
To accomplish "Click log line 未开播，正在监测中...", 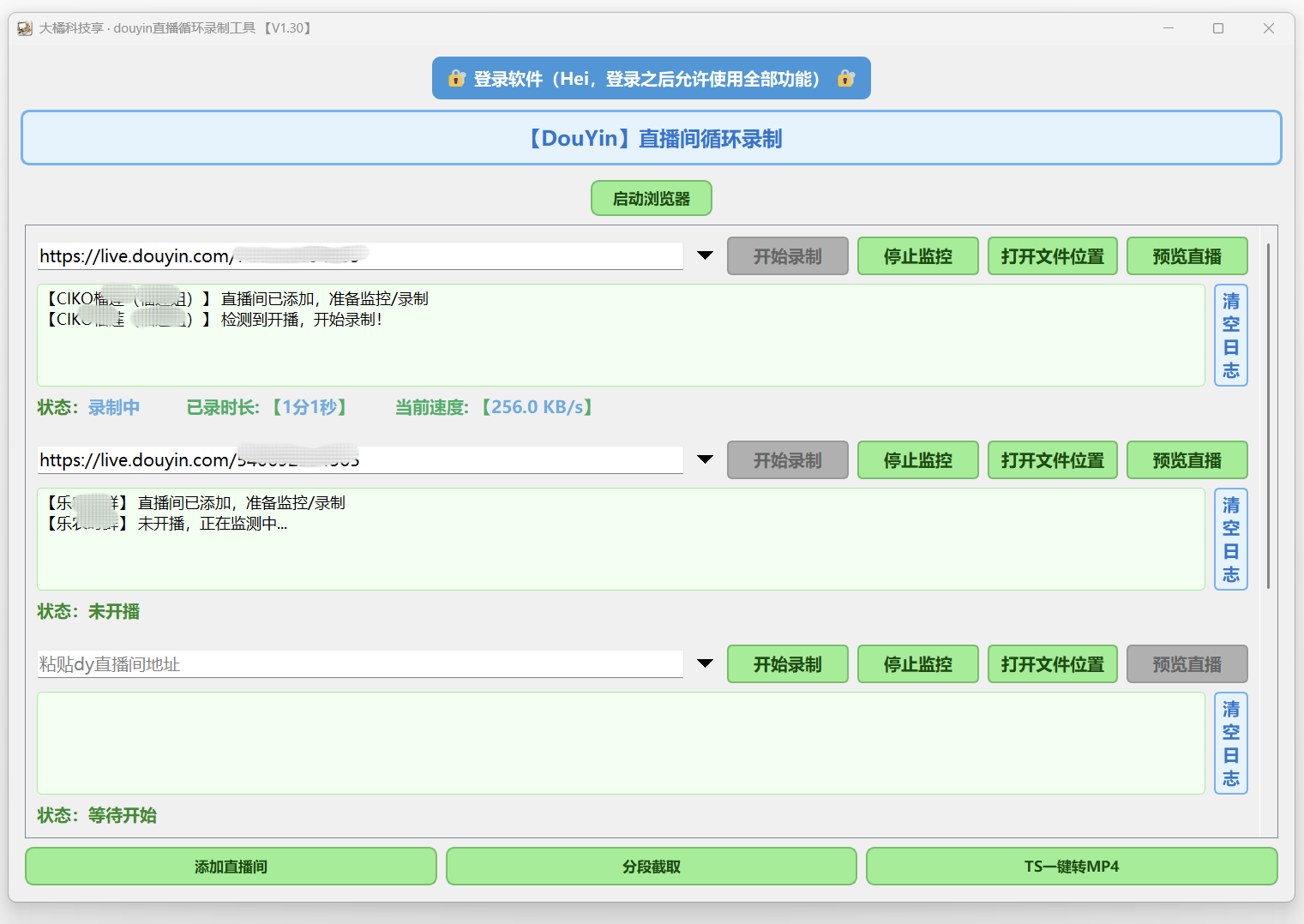I will point(213,524).
